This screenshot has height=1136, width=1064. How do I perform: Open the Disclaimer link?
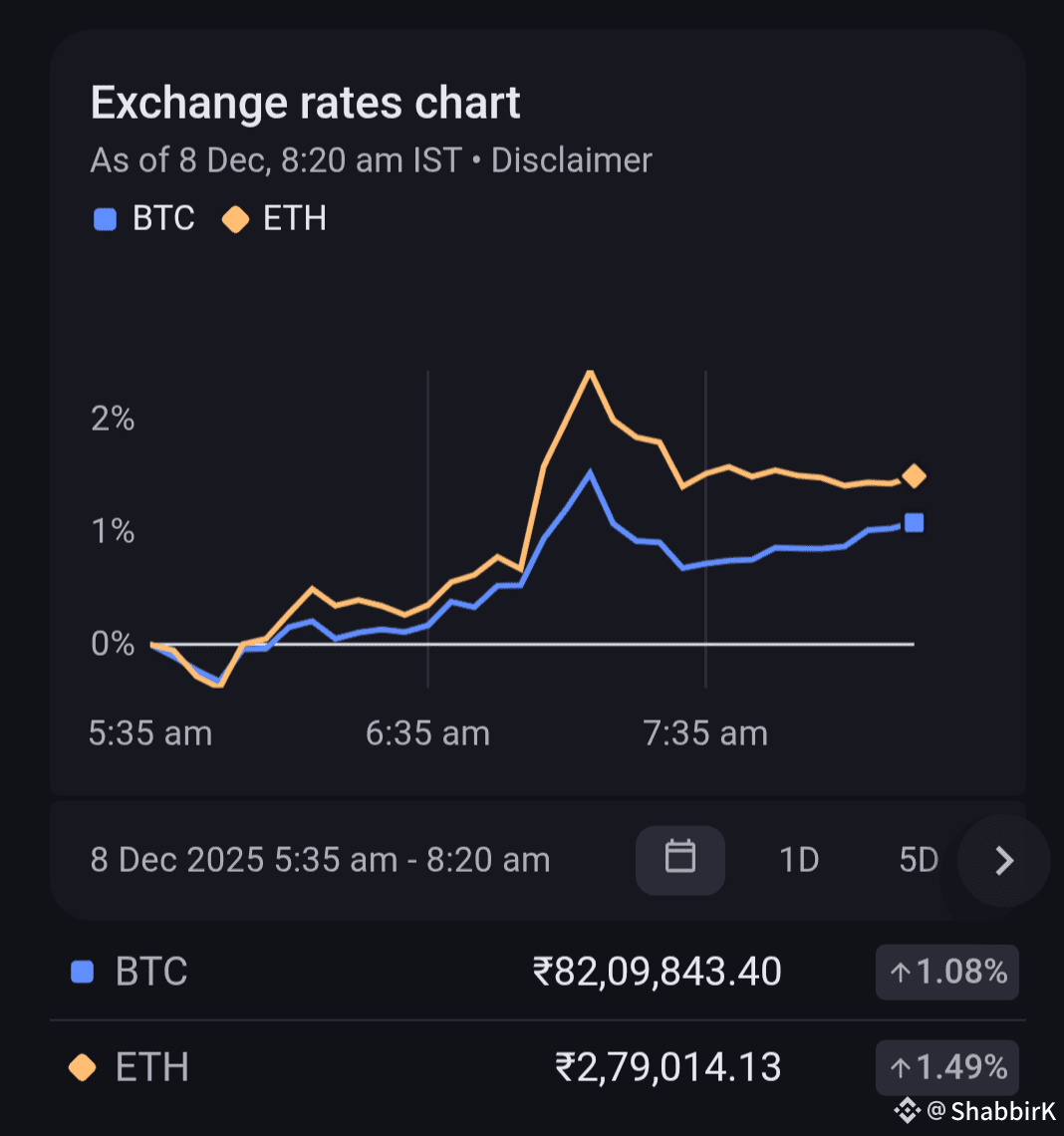point(572,160)
